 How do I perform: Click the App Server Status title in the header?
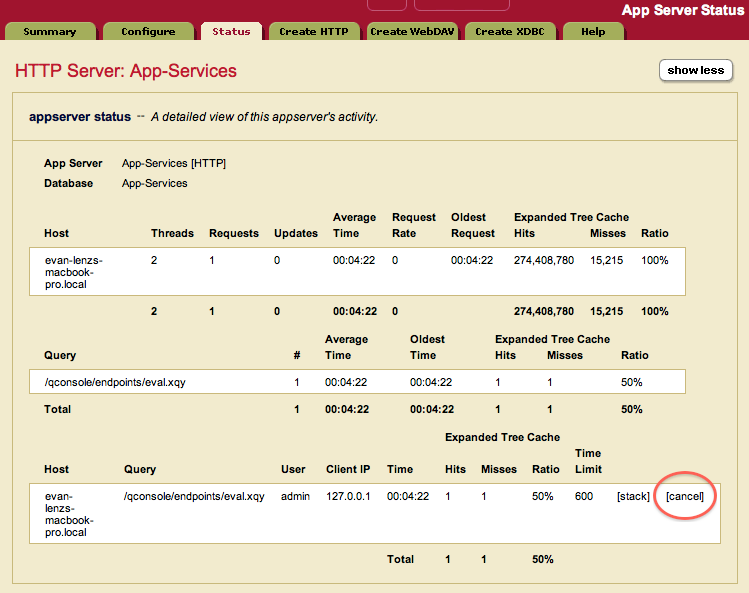click(683, 10)
